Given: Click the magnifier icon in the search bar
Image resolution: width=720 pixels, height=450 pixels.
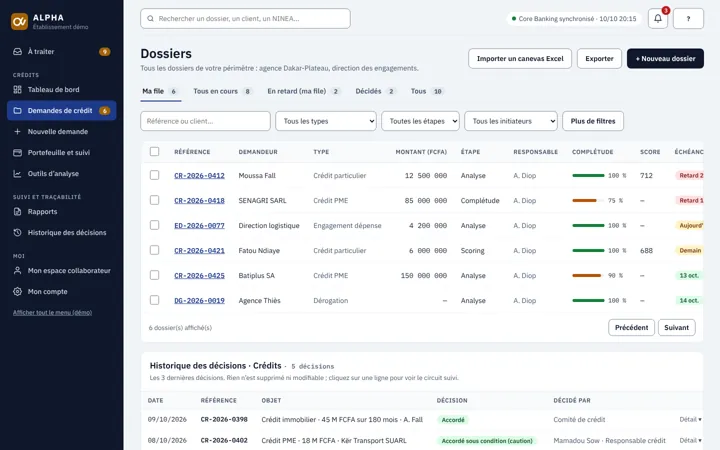Looking at the screenshot, I should 151,19.
